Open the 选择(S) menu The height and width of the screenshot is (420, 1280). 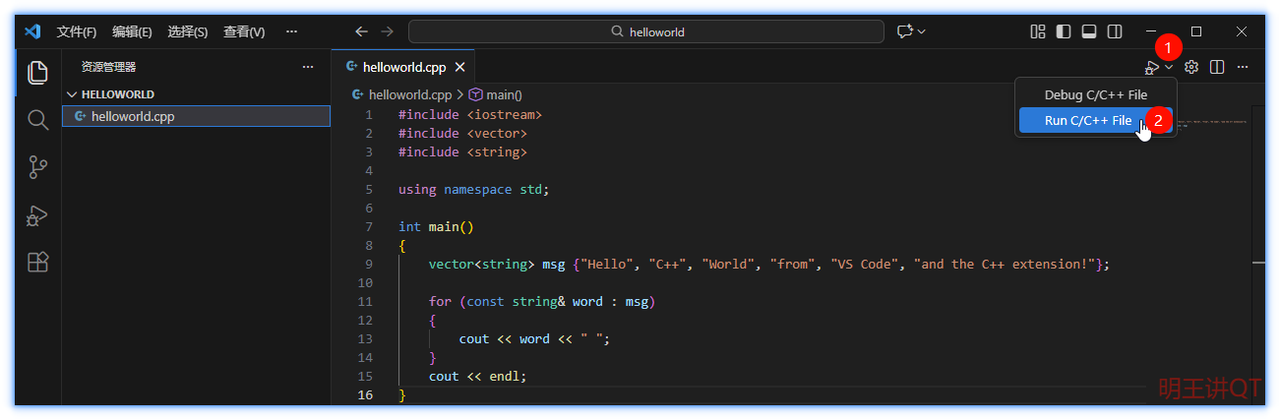point(188,31)
